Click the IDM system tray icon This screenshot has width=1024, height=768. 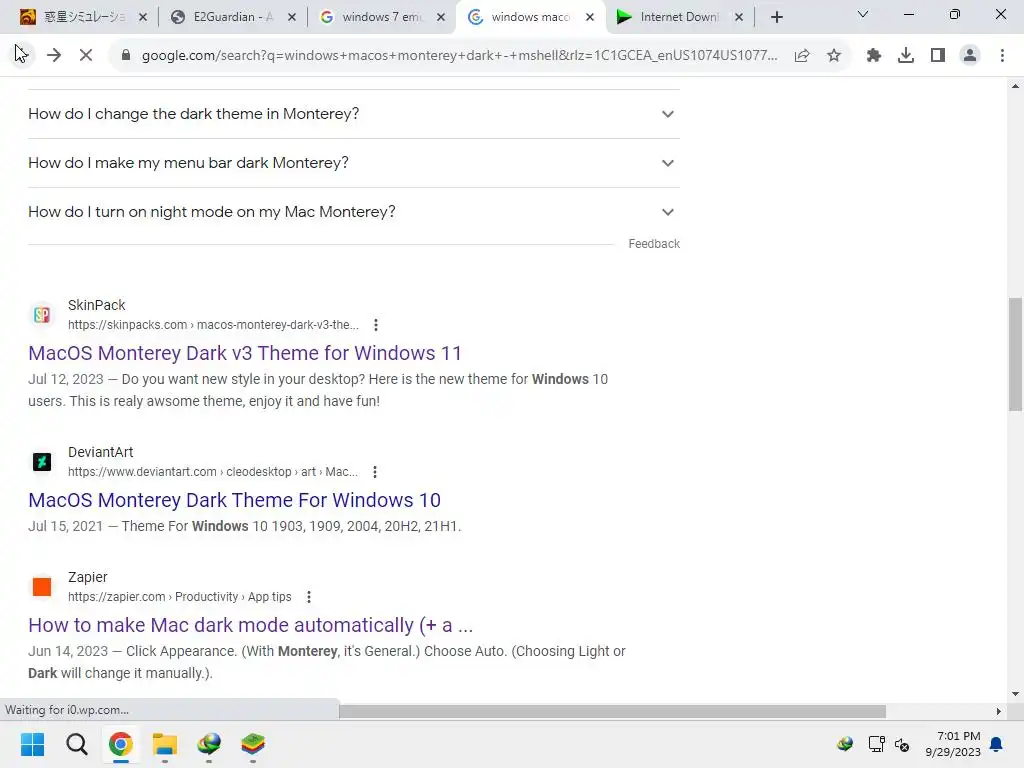(x=845, y=744)
